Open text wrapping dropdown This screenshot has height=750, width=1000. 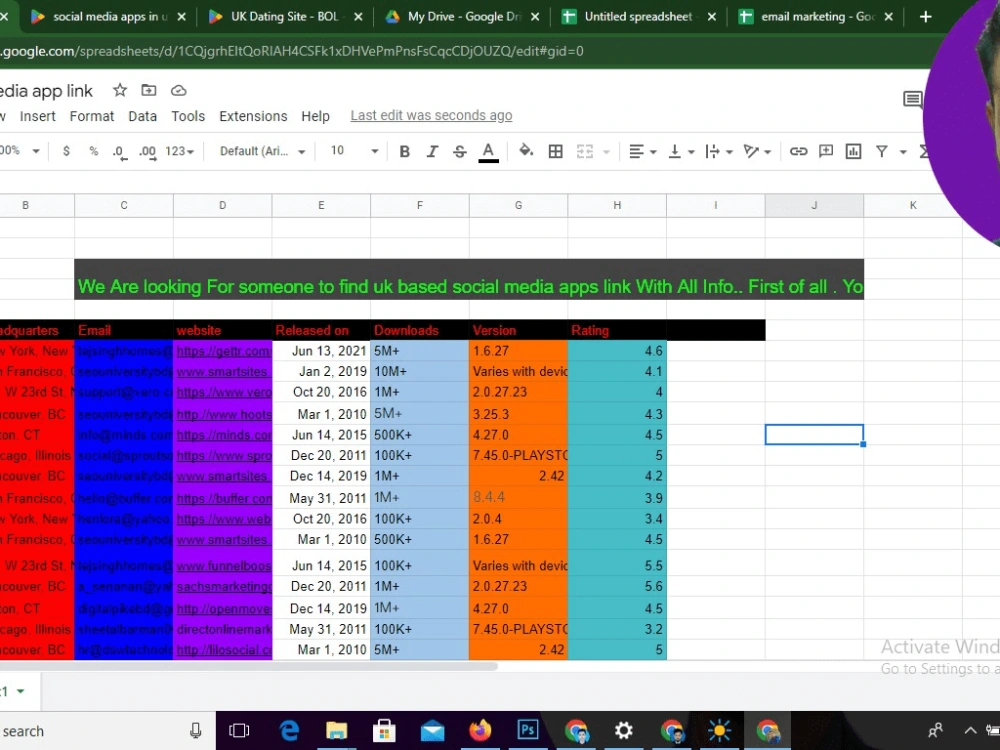pyautogui.click(x=719, y=151)
